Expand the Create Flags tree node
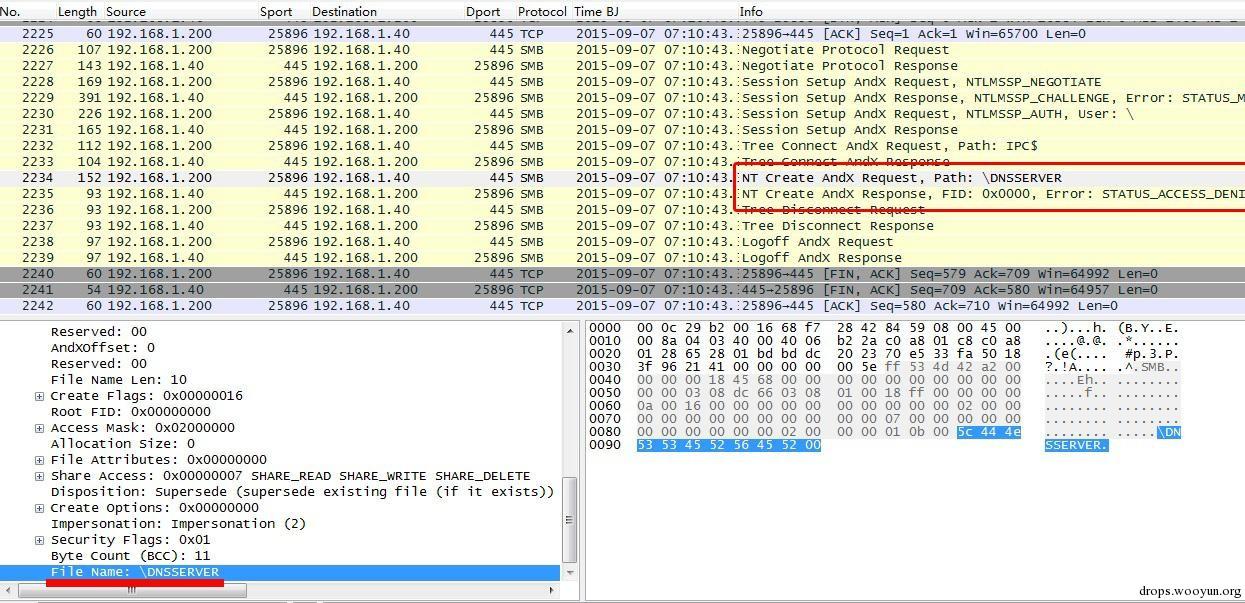1245x603 pixels. coord(39,396)
